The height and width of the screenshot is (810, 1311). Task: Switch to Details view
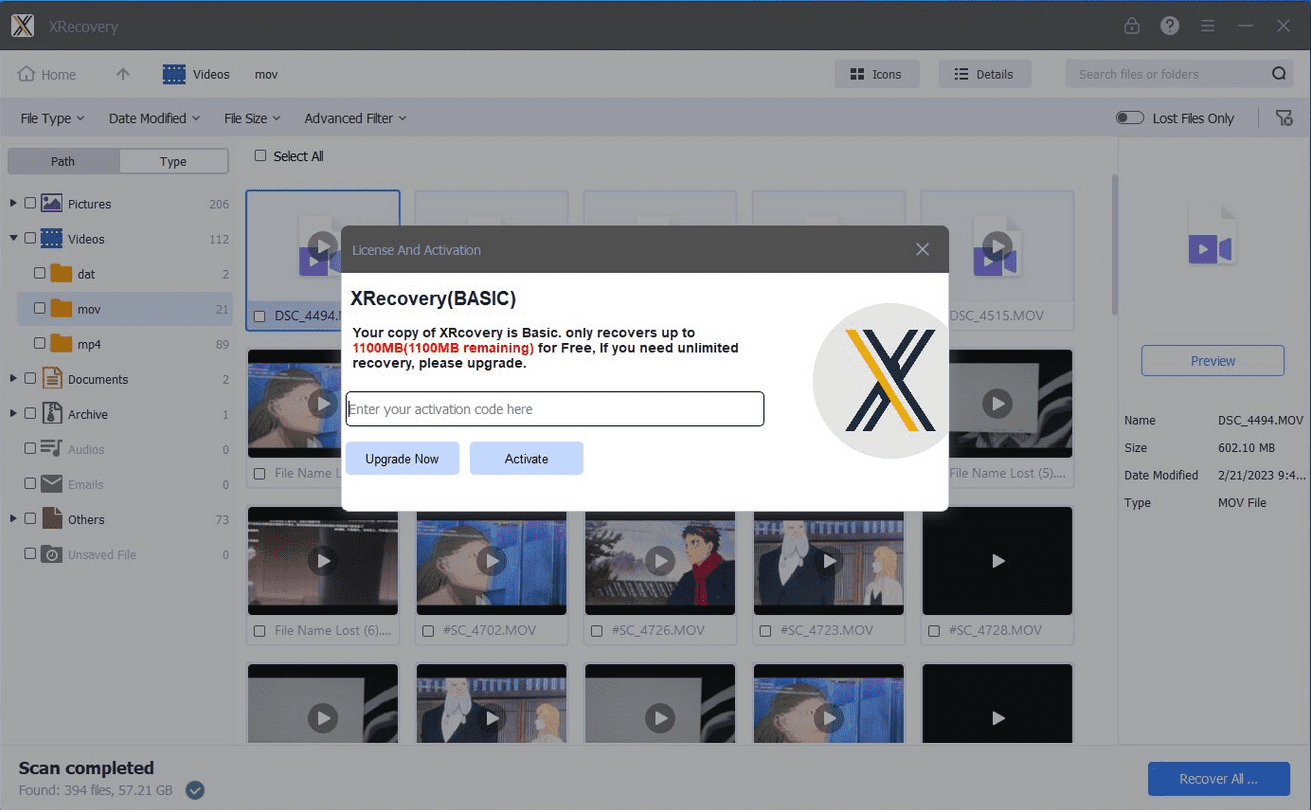point(984,74)
